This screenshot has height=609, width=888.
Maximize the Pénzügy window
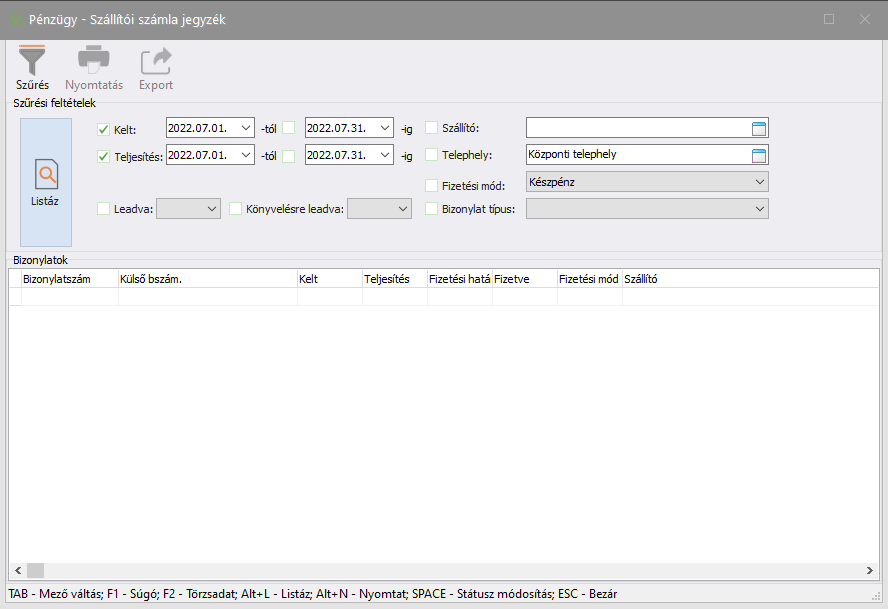829,19
